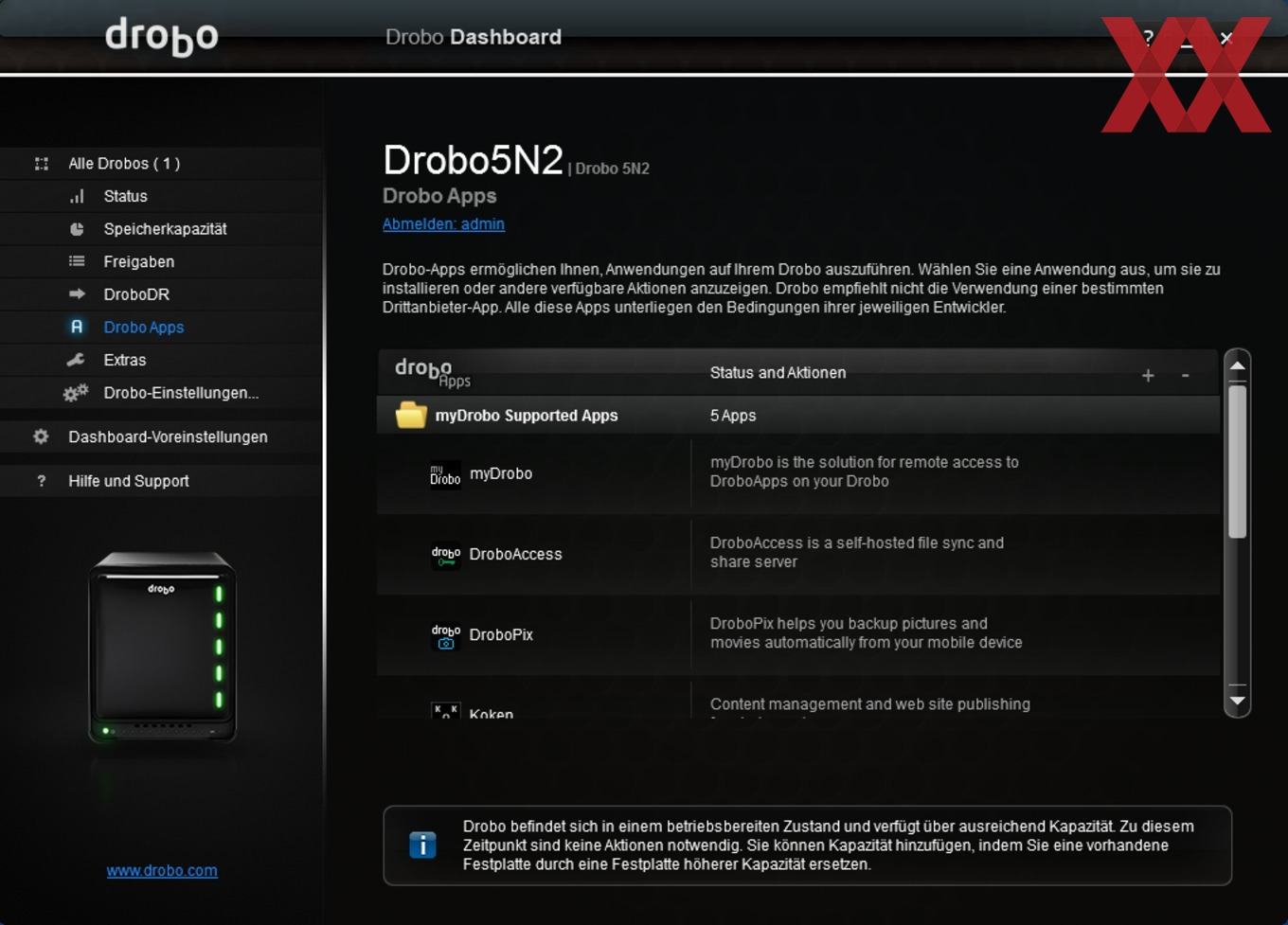1288x925 pixels.
Task: Select the Koken app name
Action: pyautogui.click(x=492, y=713)
